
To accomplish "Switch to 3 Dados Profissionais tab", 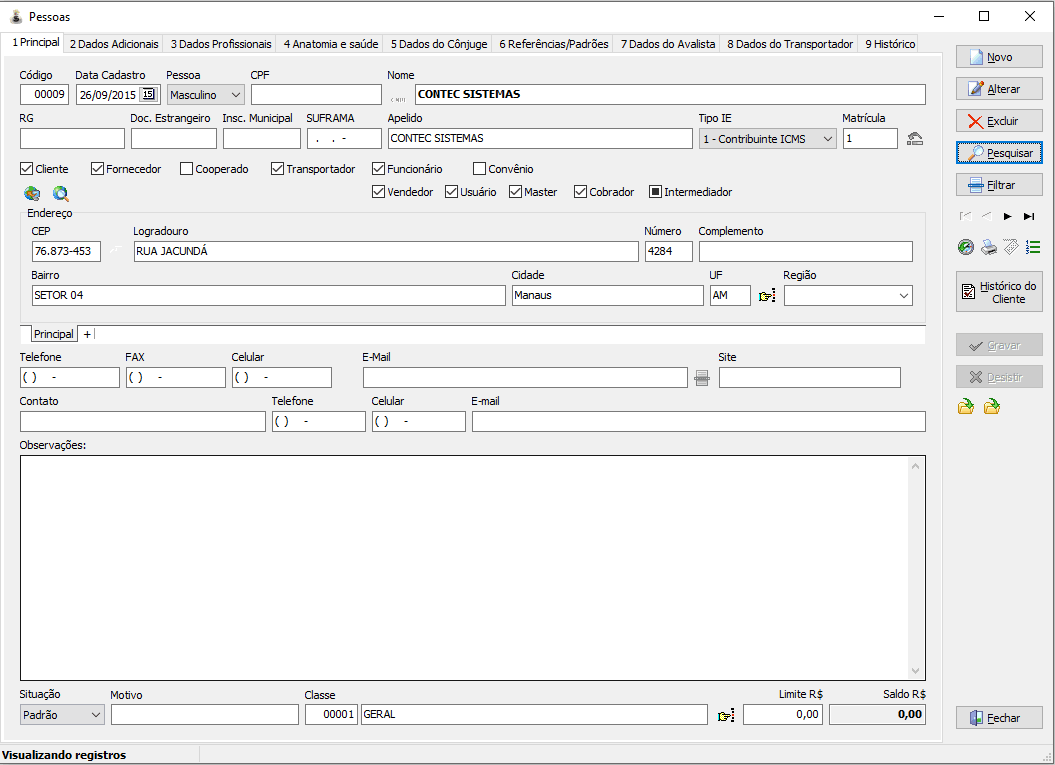I will click(x=221, y=44).
